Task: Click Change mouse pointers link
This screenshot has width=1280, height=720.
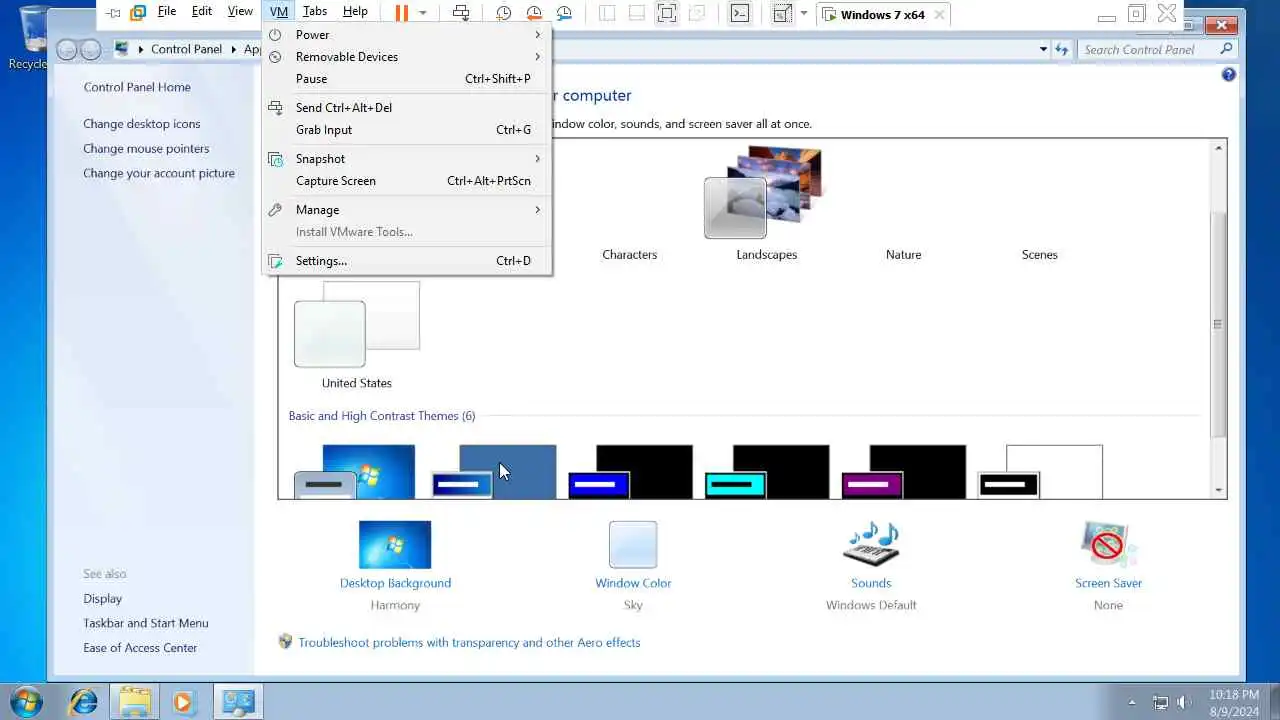Action: click(146, 149)
